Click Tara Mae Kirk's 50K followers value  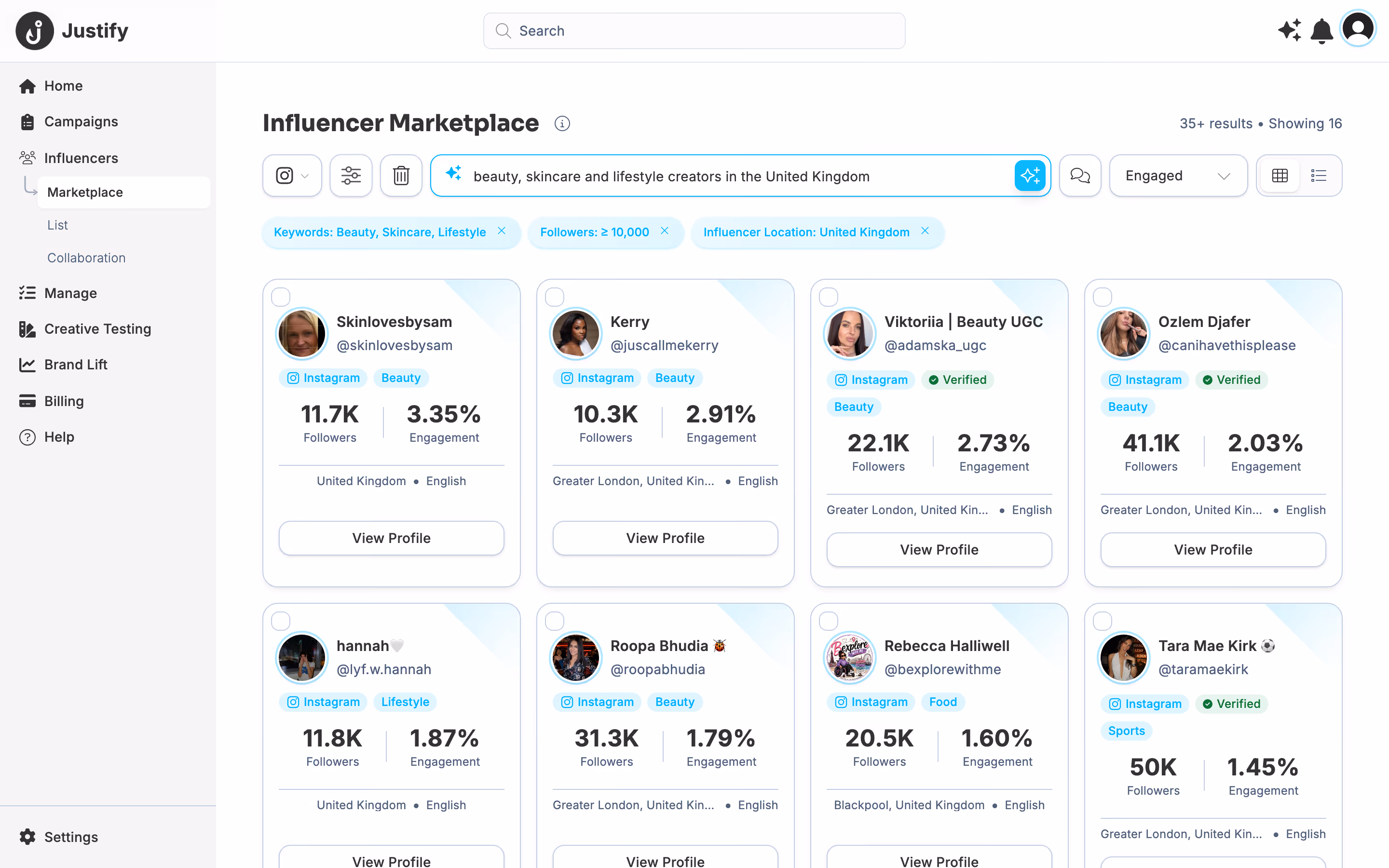[1153, 768]
